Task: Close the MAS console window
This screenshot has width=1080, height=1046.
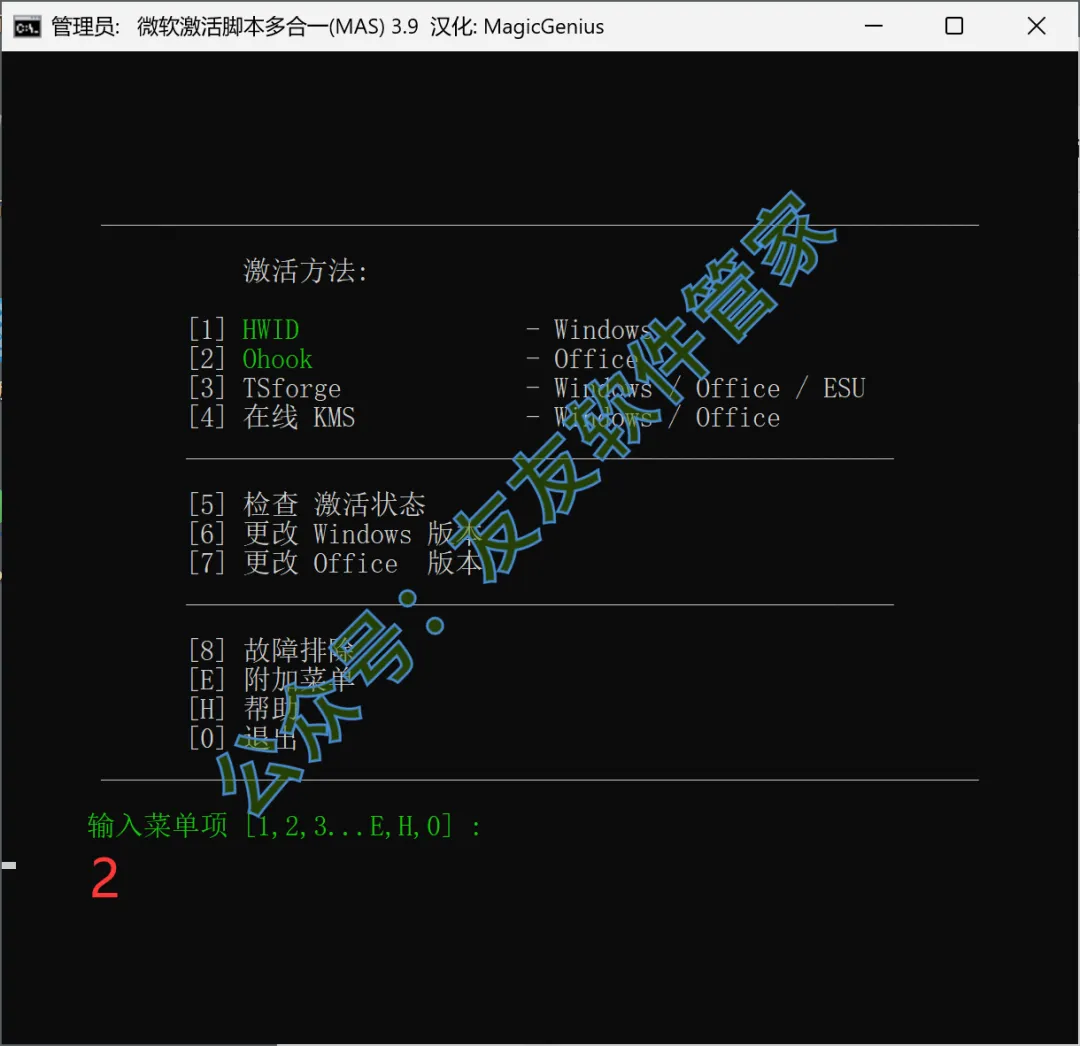Action: click(1036, 26)
